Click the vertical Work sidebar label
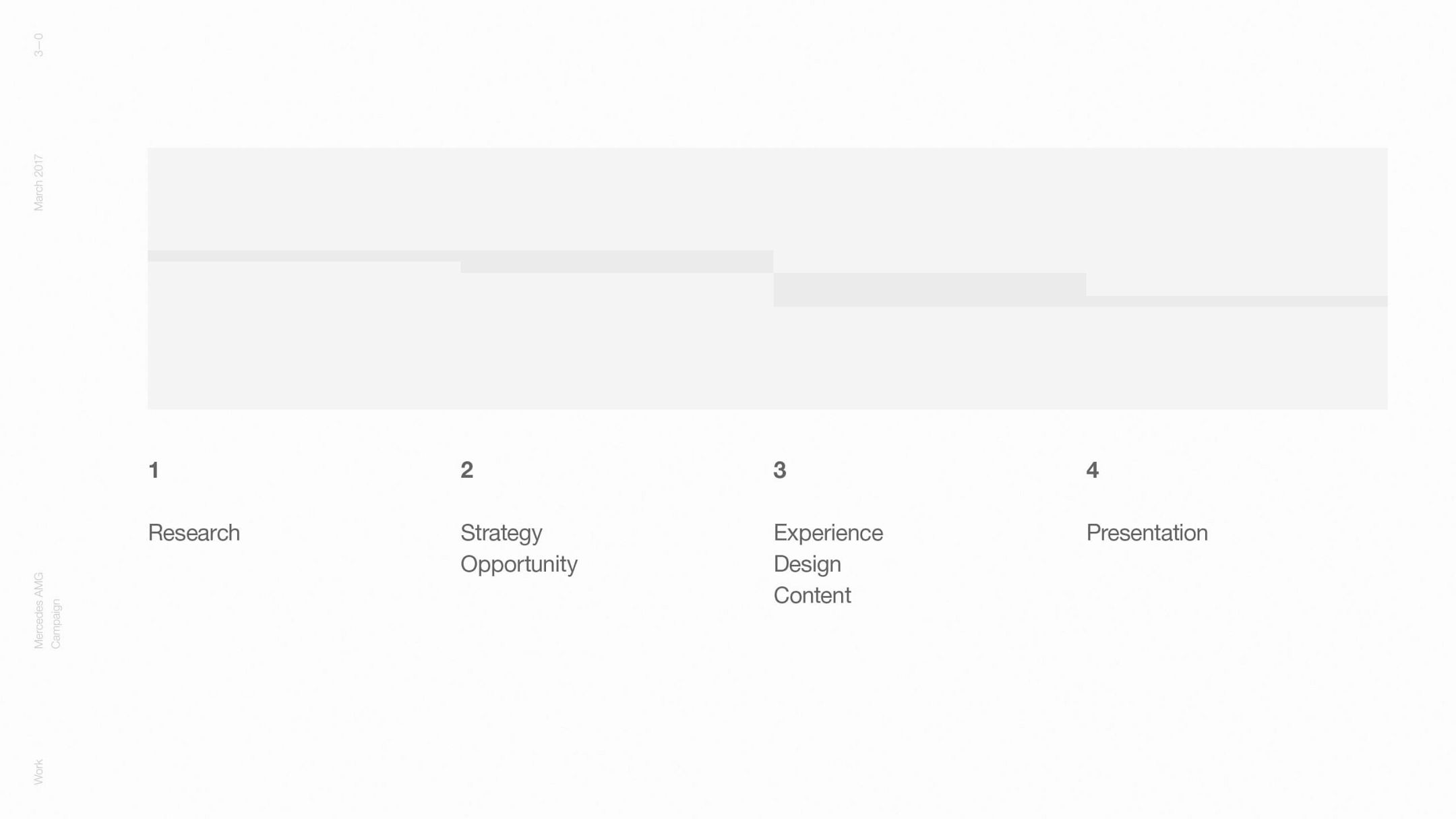This screenshot has width=1456, height=819. [x=38, y=772]
